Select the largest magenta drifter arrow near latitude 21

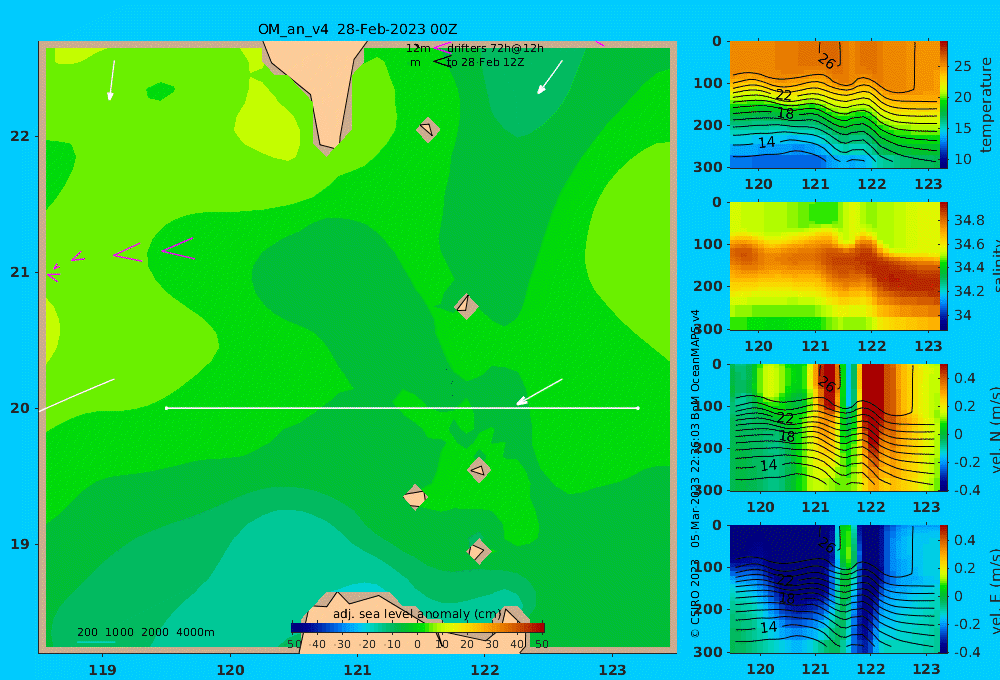(178, 249)
